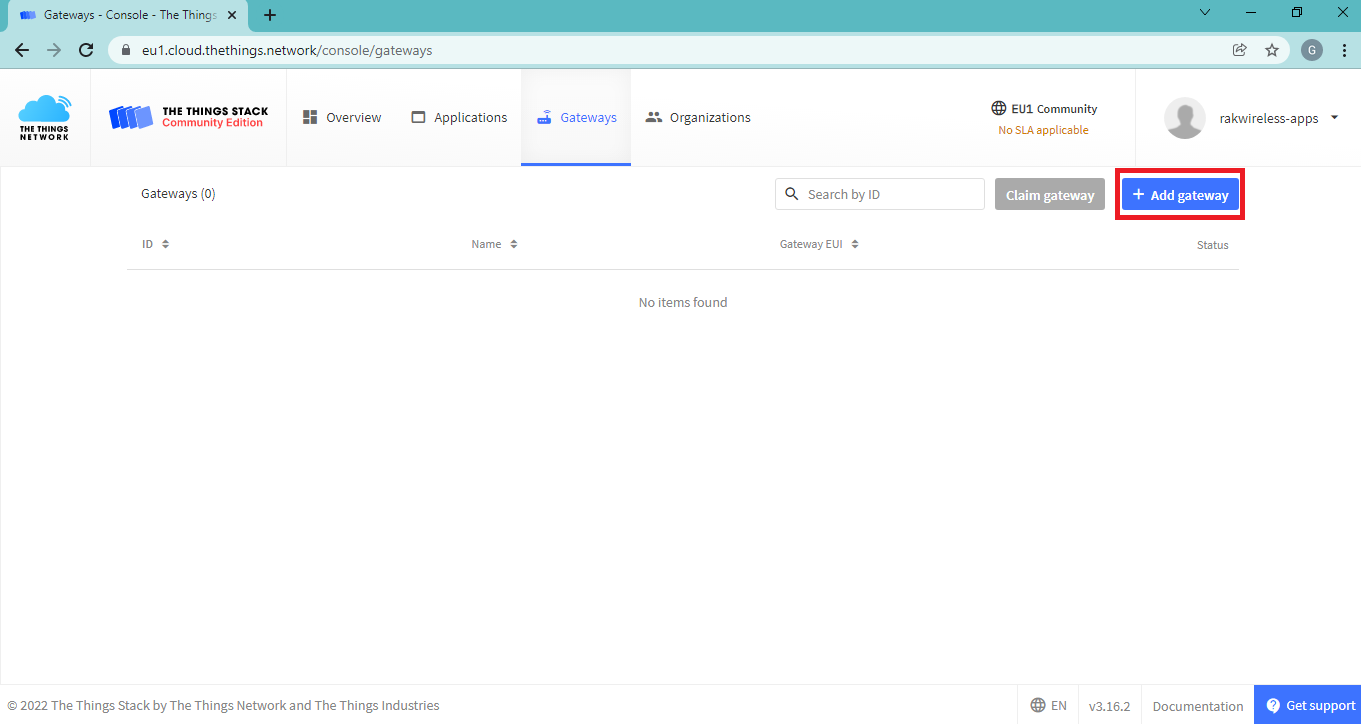Open the Documentation link in footer
Screen dimensions: 1361x724
pyautogui.click(x=1197, y=706)
